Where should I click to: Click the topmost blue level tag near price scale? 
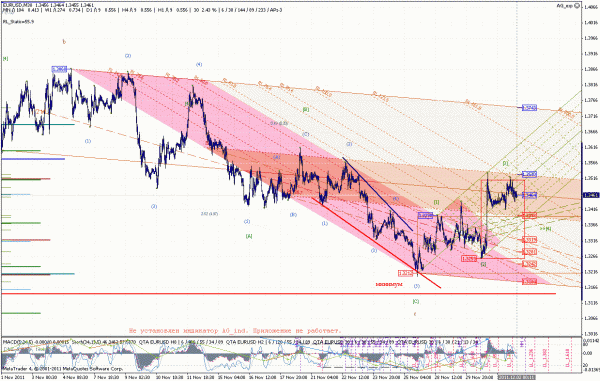[x=529, y=108]
